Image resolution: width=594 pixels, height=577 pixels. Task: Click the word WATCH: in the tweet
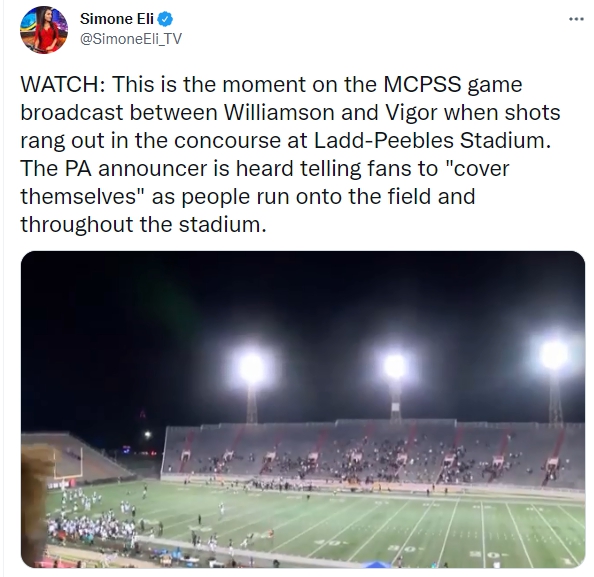pos(63,84)
